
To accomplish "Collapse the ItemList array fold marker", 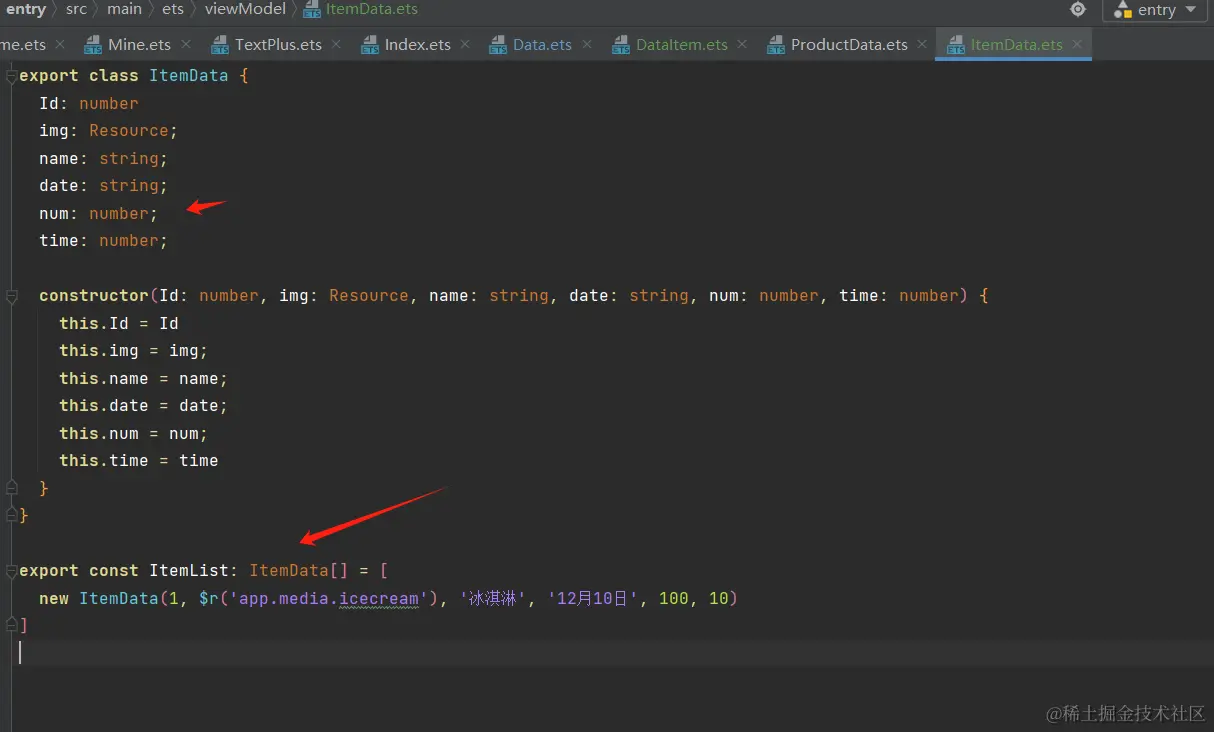I will (11, 571).
